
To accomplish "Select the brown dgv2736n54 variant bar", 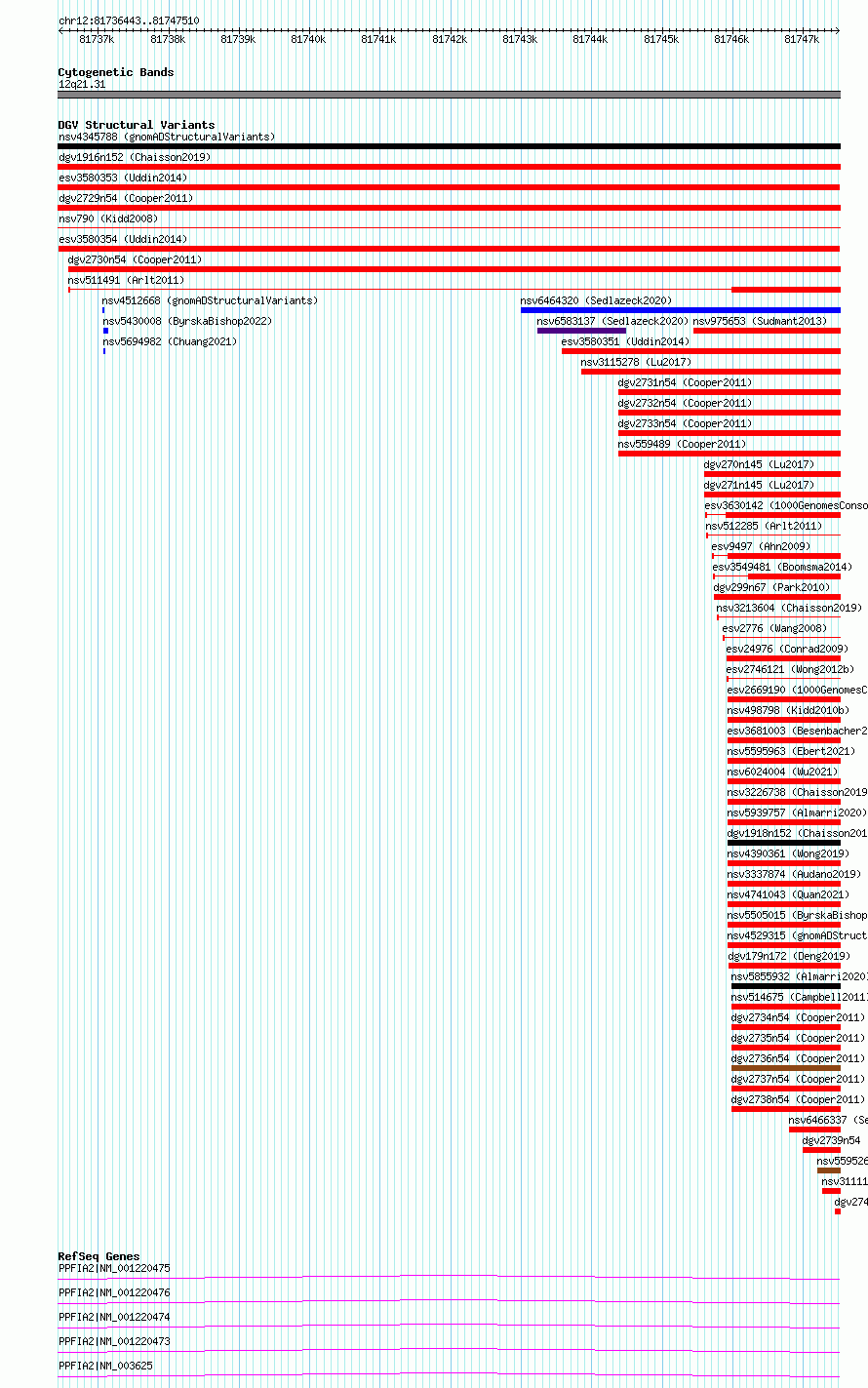I will (x=785, y=1068).
